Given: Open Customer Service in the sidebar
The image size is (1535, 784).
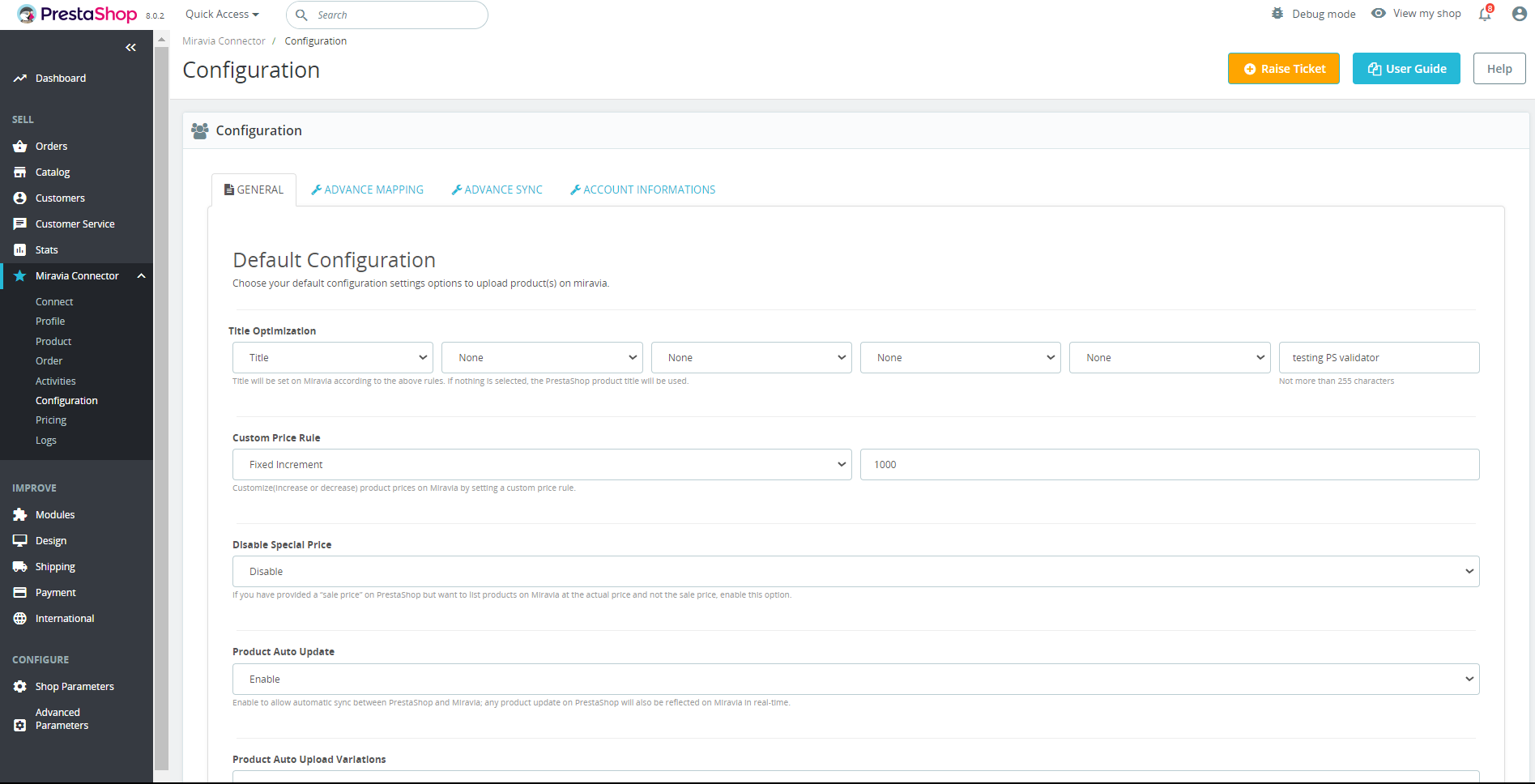Looking at the screenshot, I should [x=75, y=224].
